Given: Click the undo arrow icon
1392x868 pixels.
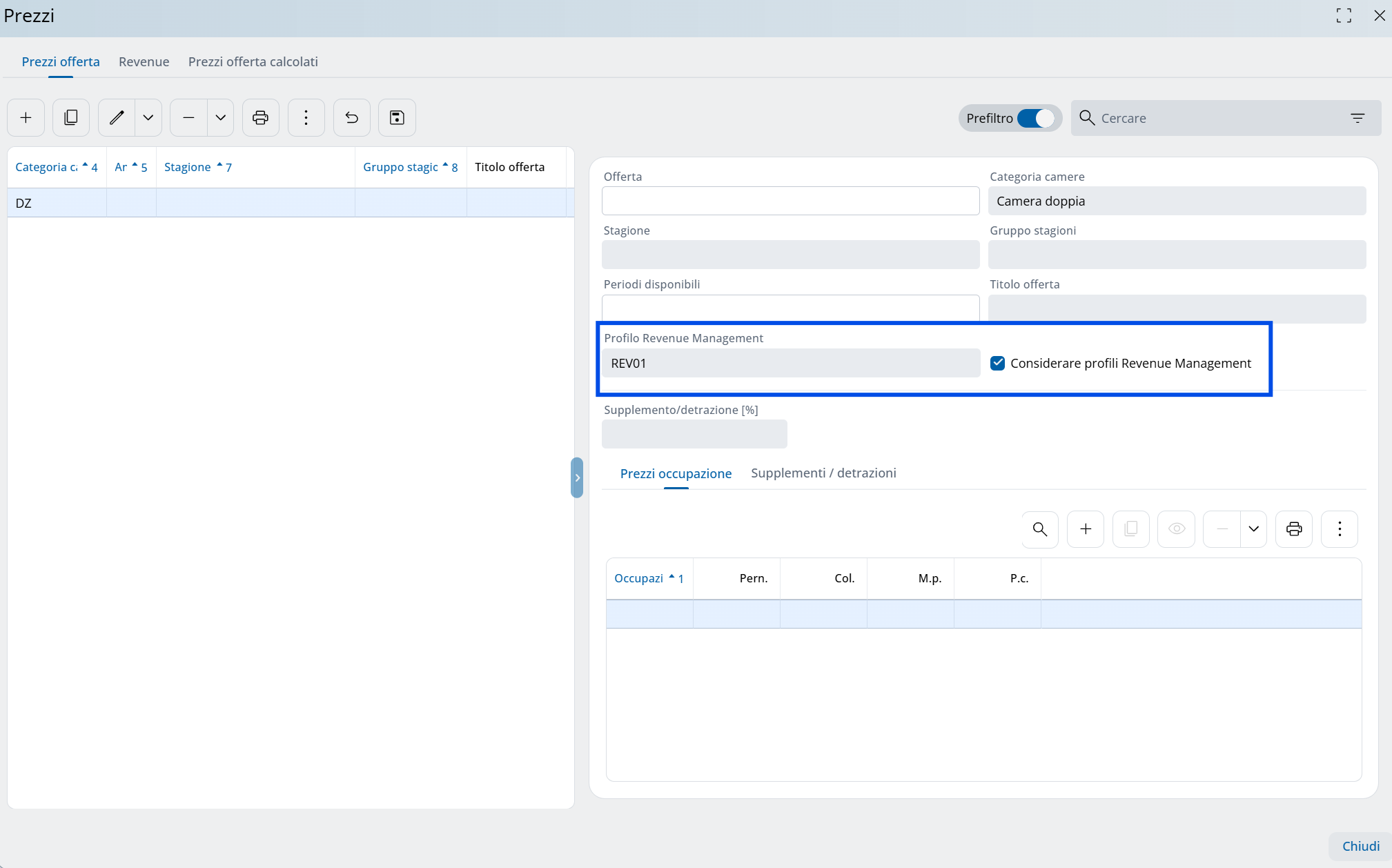Looking at the screenshot, I should (x=352, y=118).
